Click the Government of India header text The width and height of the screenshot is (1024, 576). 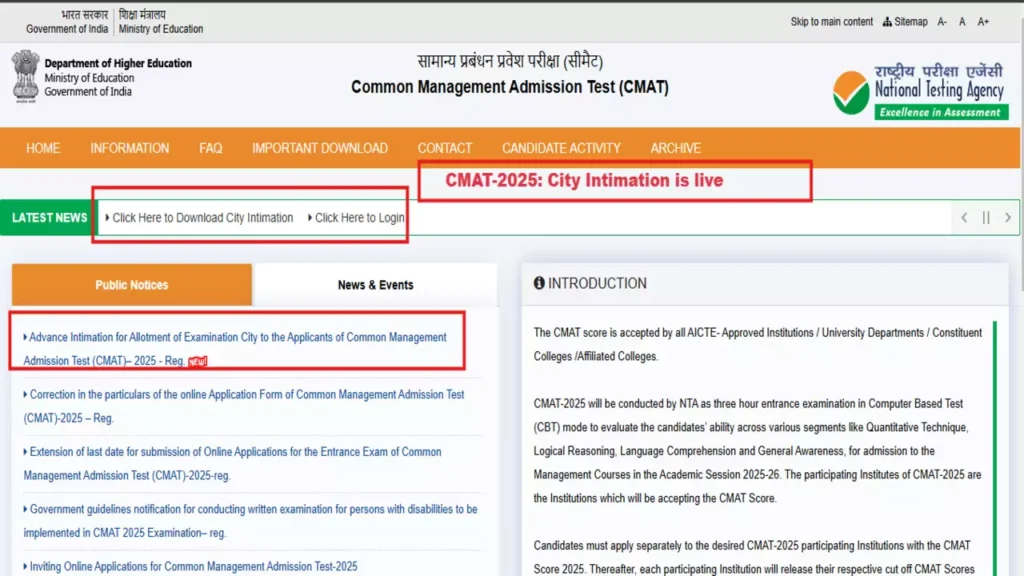click(x=67, y=29)
